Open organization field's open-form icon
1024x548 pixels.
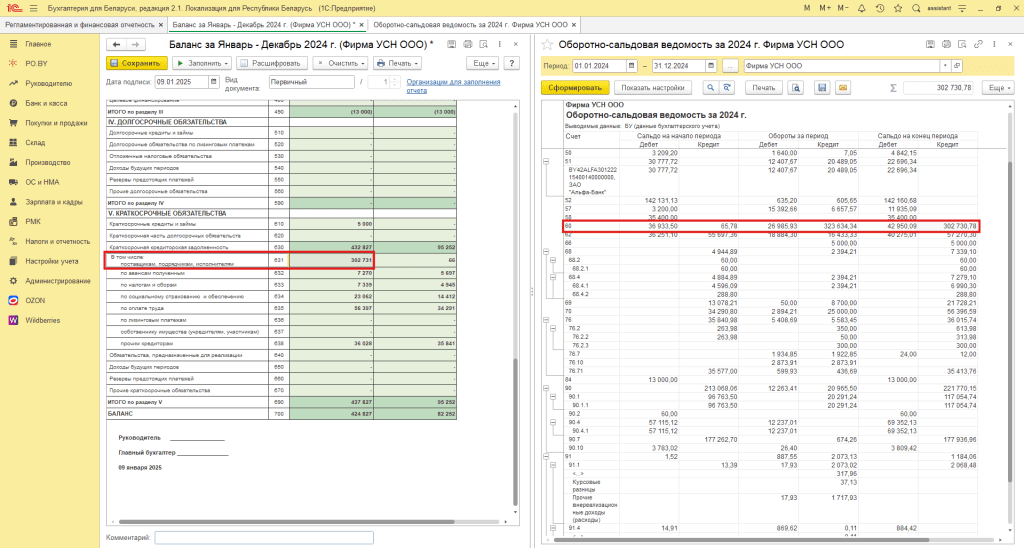(x=957, y=66)
